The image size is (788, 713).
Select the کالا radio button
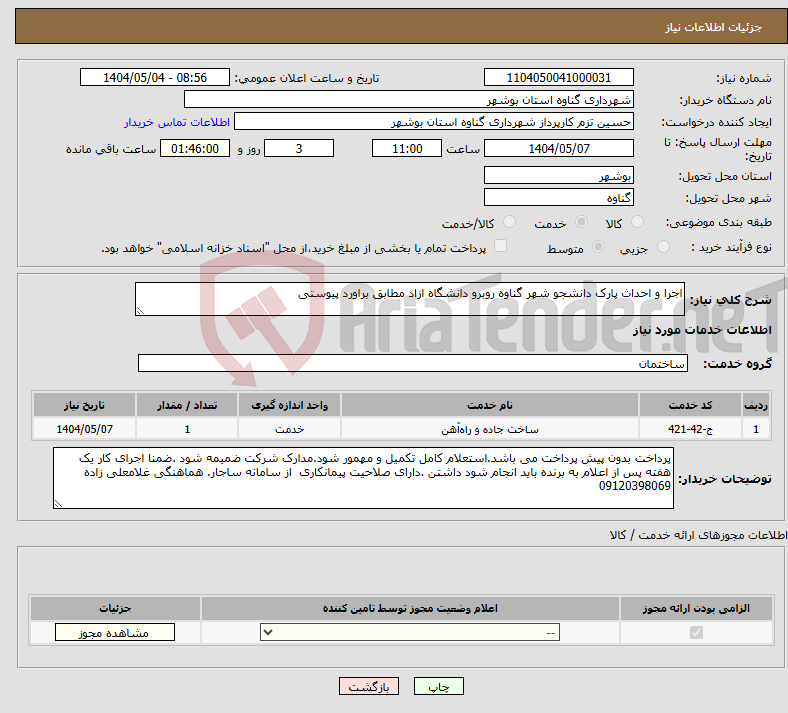click(x=637, y=222)
